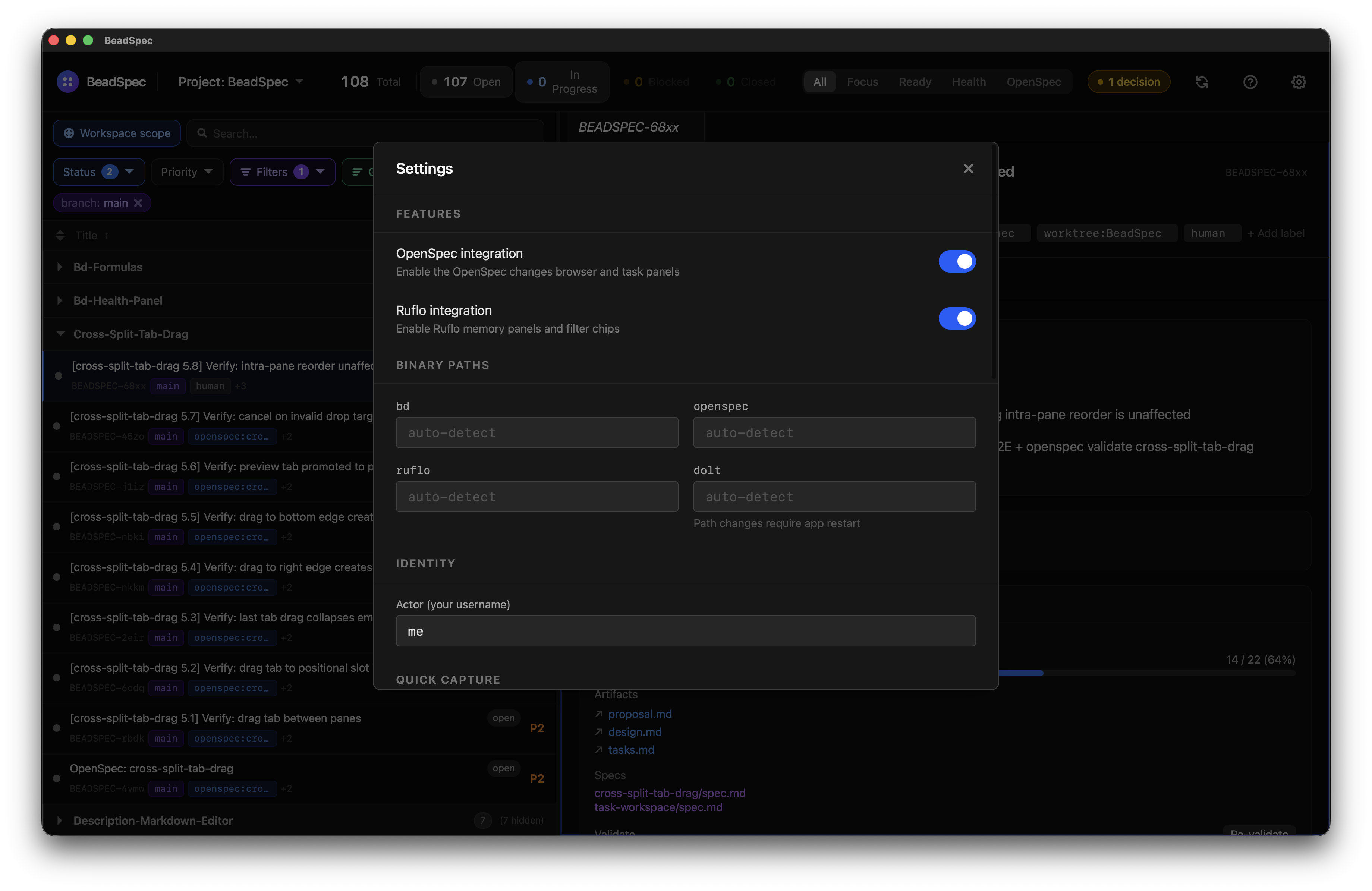1372x891 pixels.
Task: Click the Actor username field
Action: pos(685,630)
